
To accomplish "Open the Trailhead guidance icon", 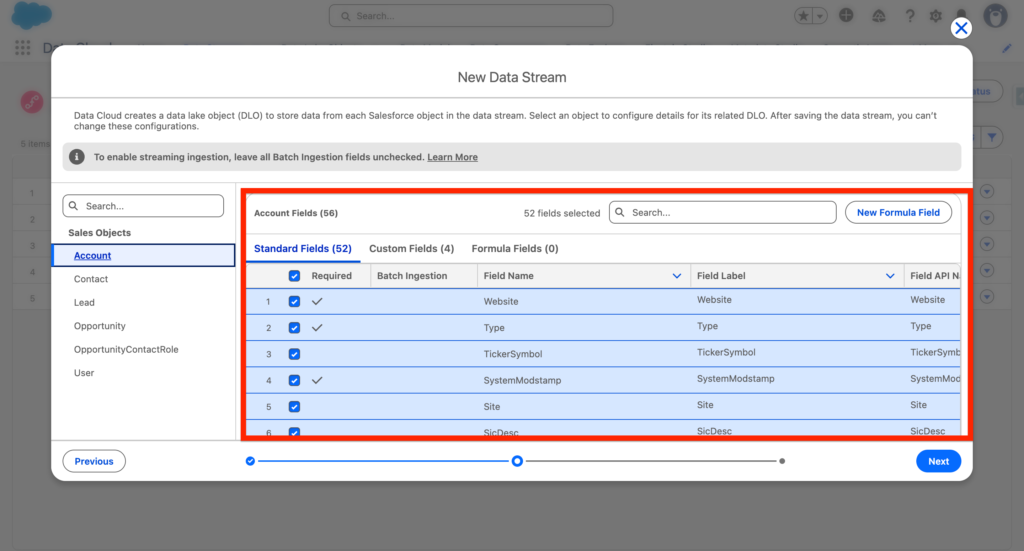I will tap(878, 16).
